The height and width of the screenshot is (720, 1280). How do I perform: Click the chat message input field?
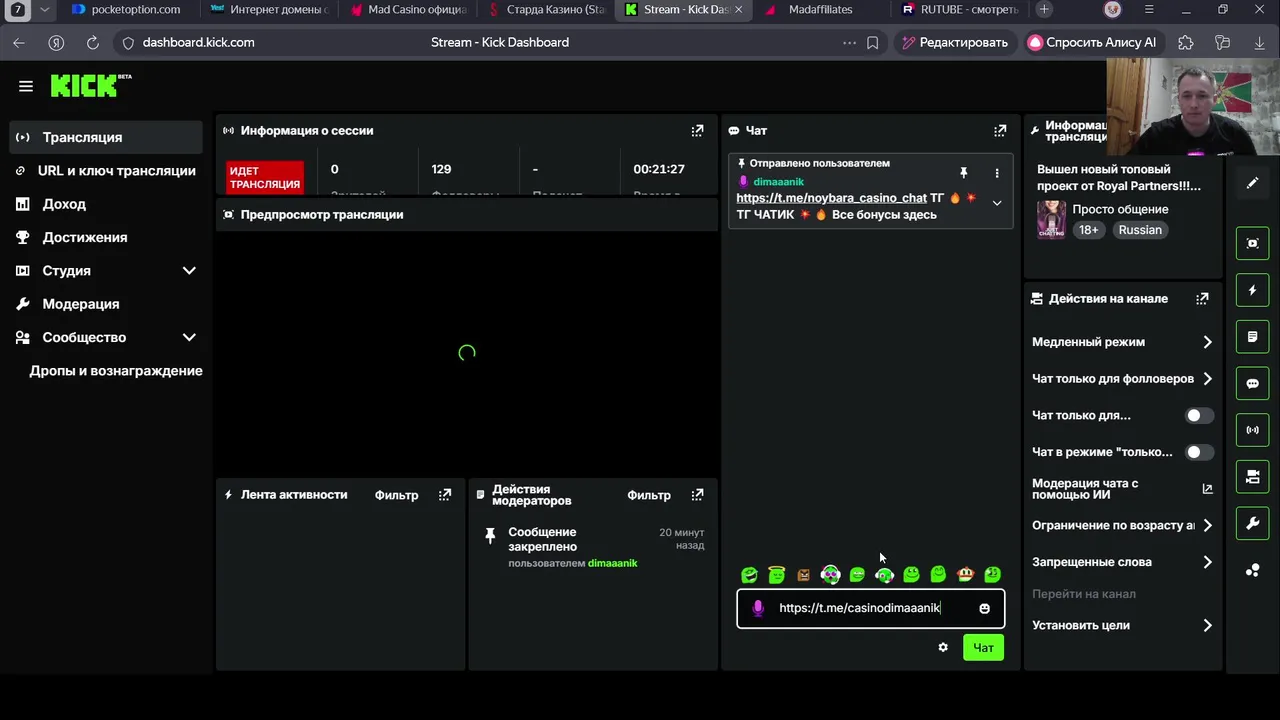pyautogui.click(x=870, y=608)
